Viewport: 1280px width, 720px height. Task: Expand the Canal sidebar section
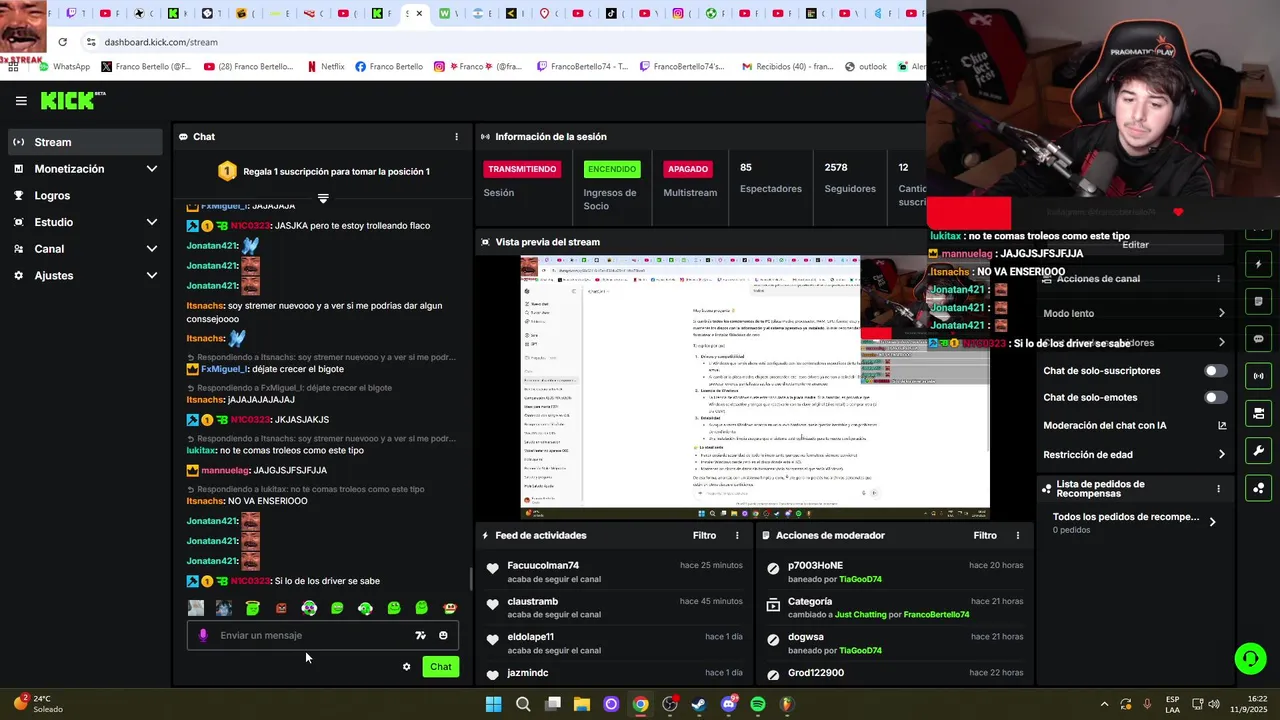coord(85,249)
